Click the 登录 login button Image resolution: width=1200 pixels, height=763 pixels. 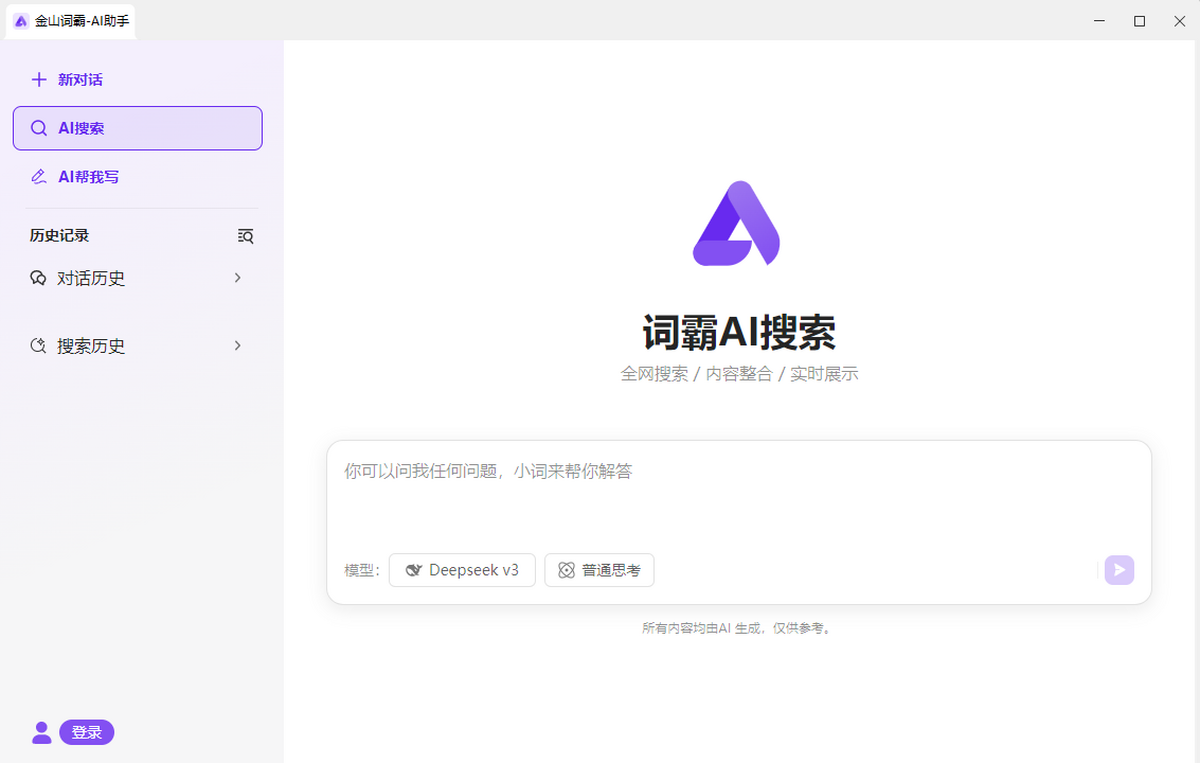pos(87,733)
